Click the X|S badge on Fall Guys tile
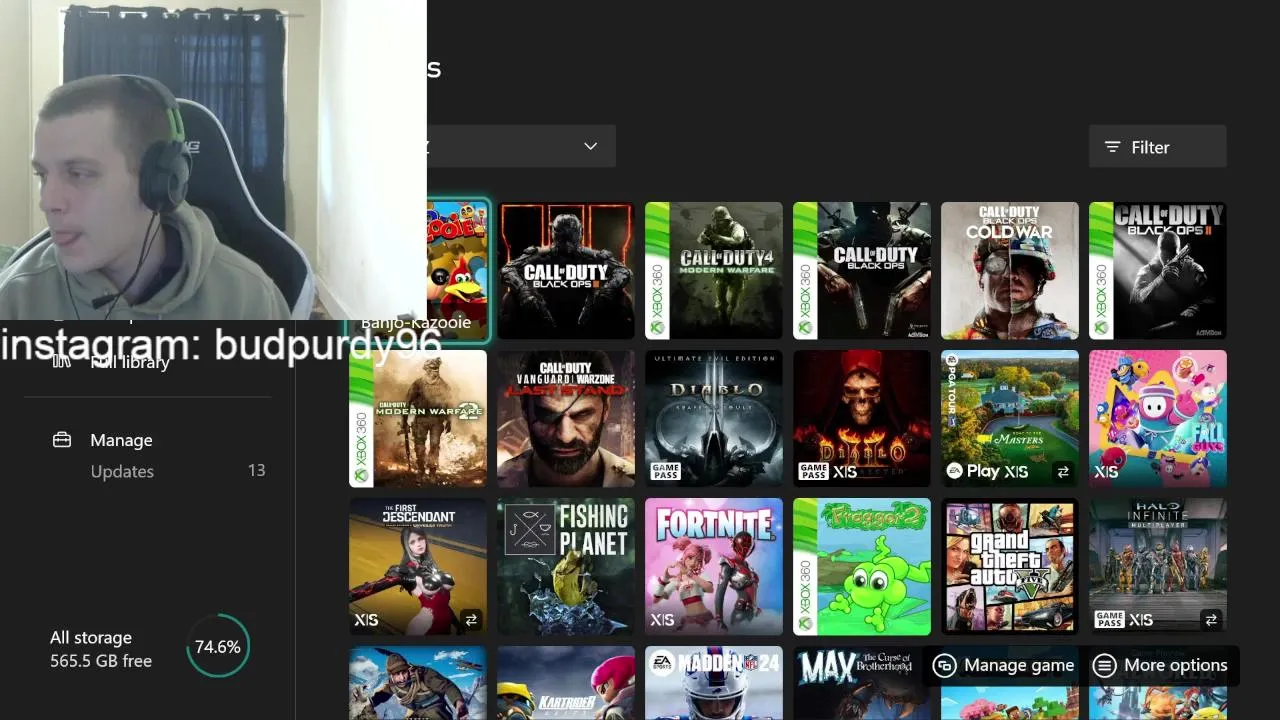This screenshot has width=1280, height=720. [1106, 472]
